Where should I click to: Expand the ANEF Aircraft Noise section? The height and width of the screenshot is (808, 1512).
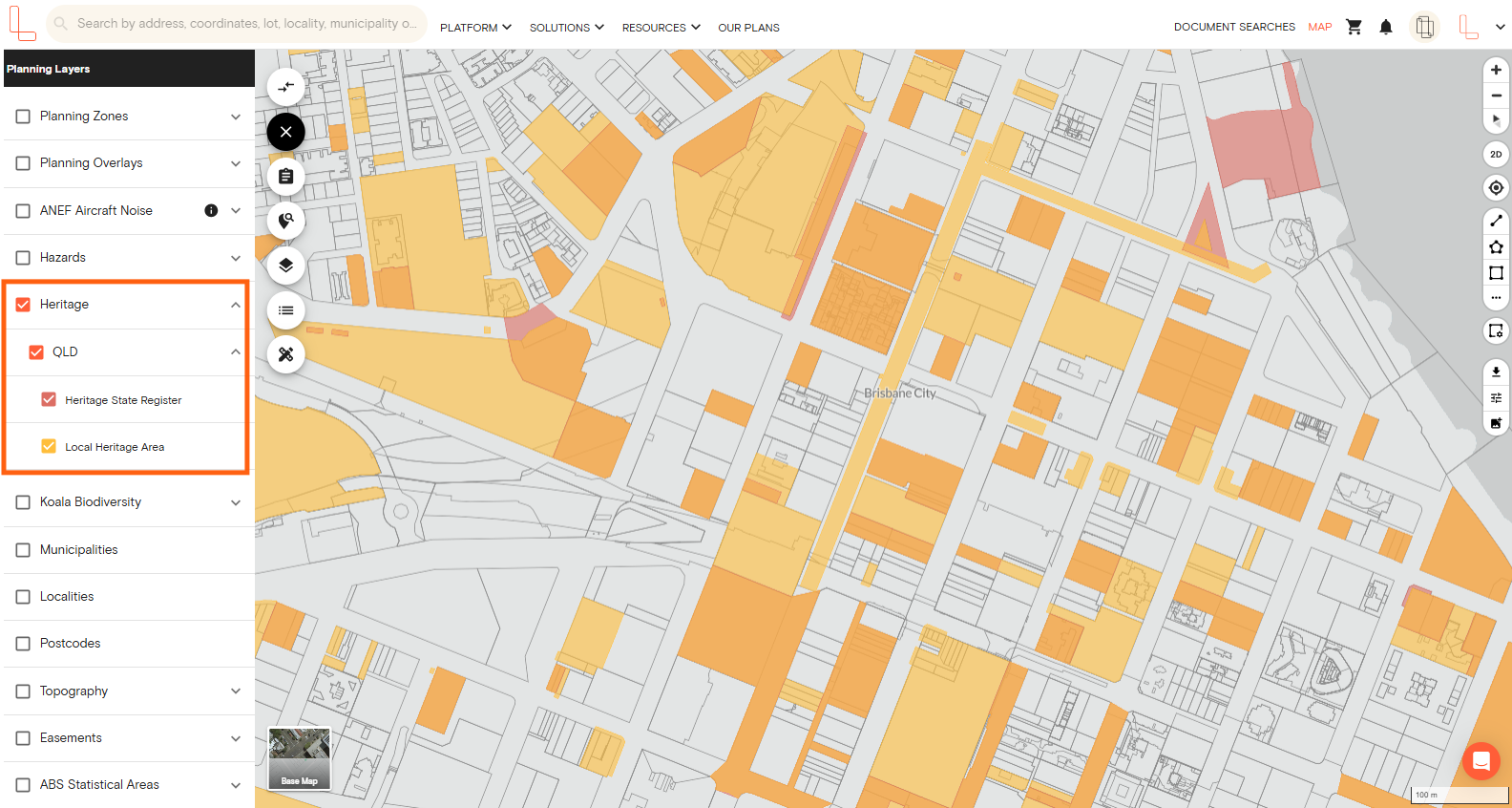pos(236,210)
